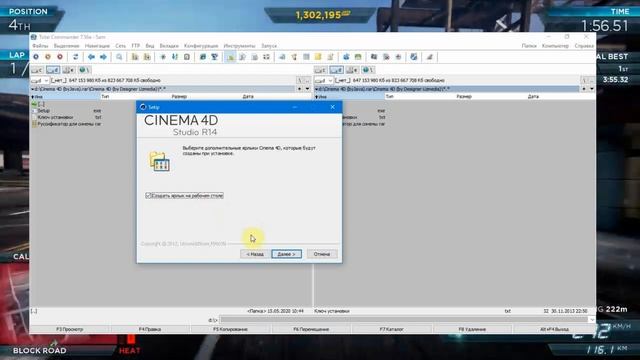Select drive c button in right panel

coord(321,70)
